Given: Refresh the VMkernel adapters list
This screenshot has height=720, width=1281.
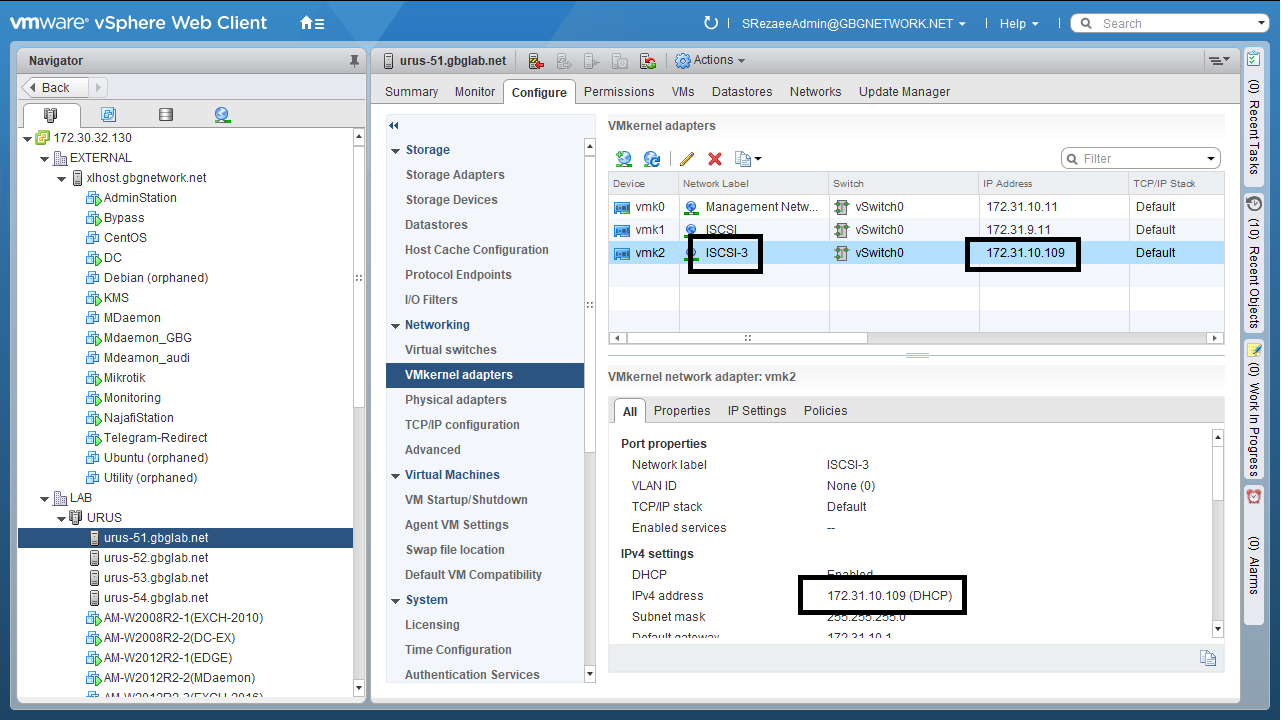Looking at the screenshot, I should (652, 159).
